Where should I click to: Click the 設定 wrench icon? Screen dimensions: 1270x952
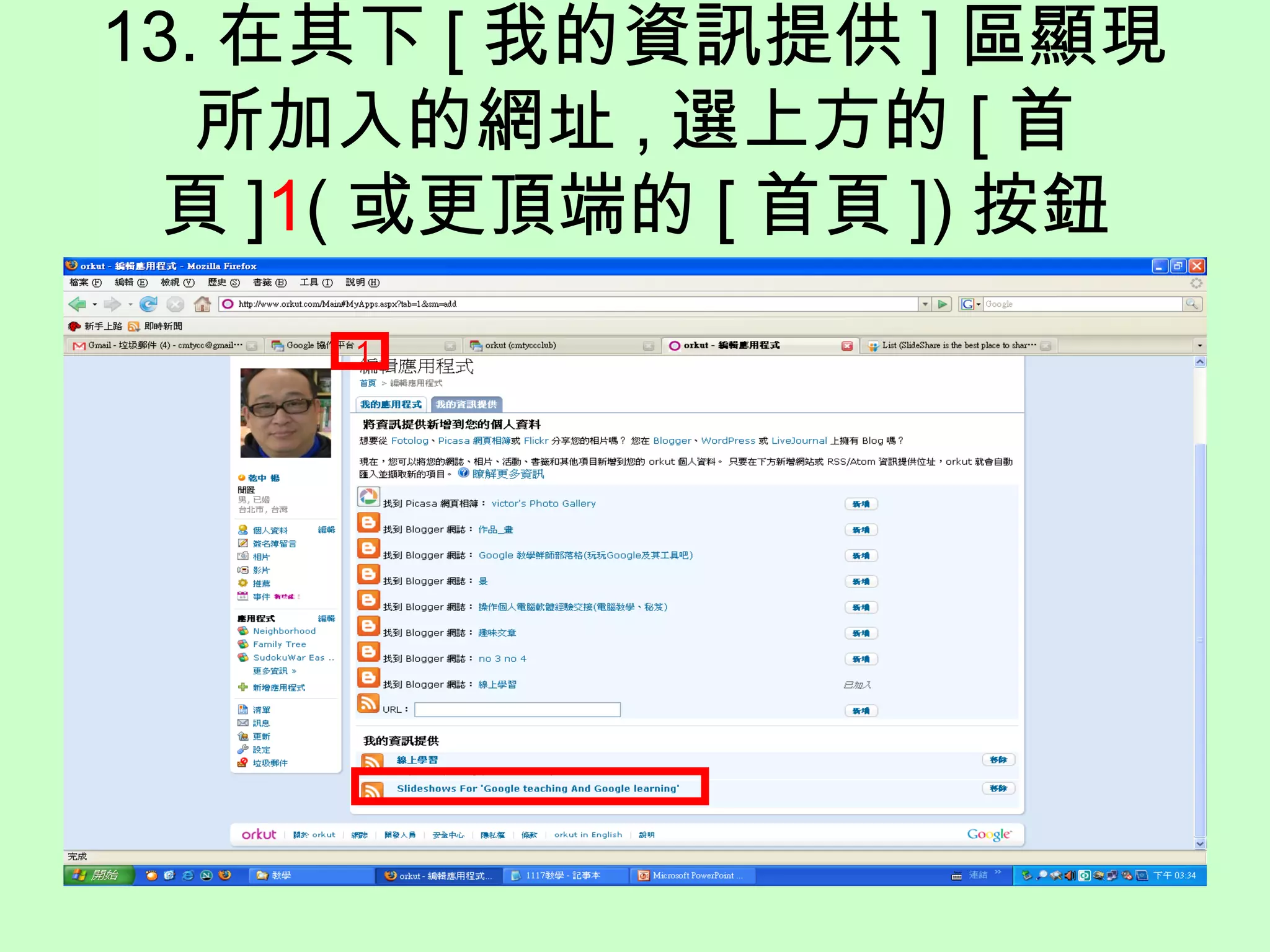[x=243, y=749]
